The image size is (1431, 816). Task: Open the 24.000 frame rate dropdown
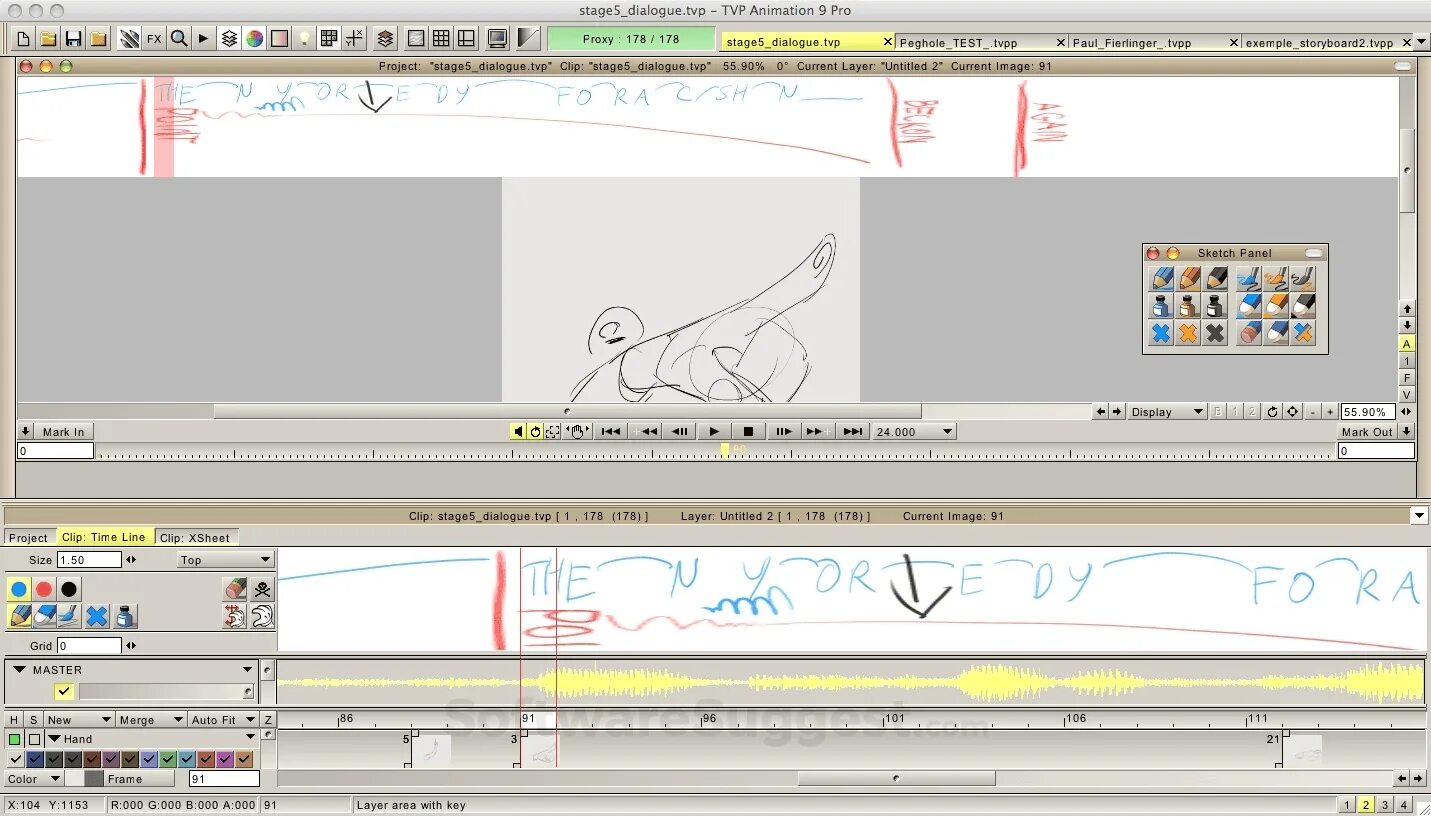tap(914, 432)
